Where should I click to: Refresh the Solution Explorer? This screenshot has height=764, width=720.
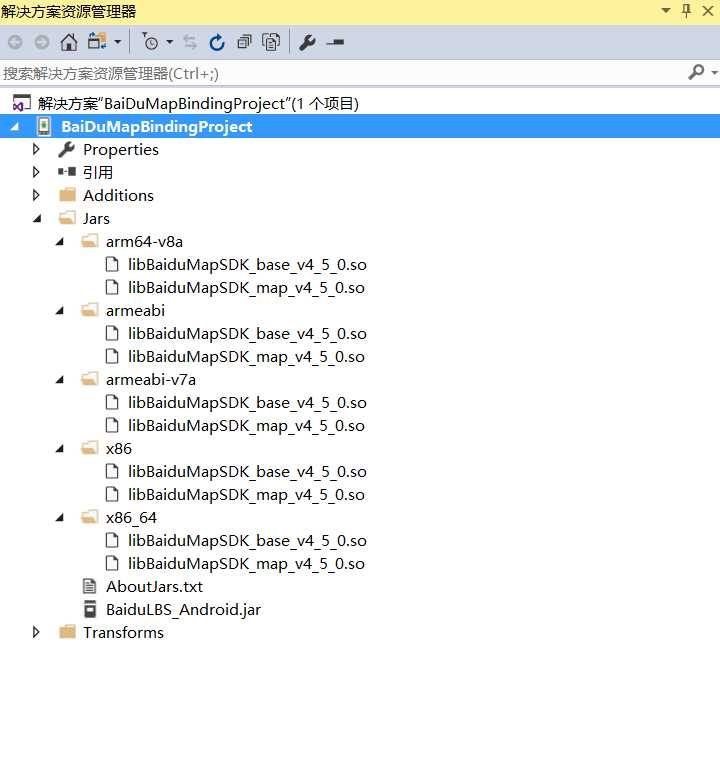coord(217,42)
